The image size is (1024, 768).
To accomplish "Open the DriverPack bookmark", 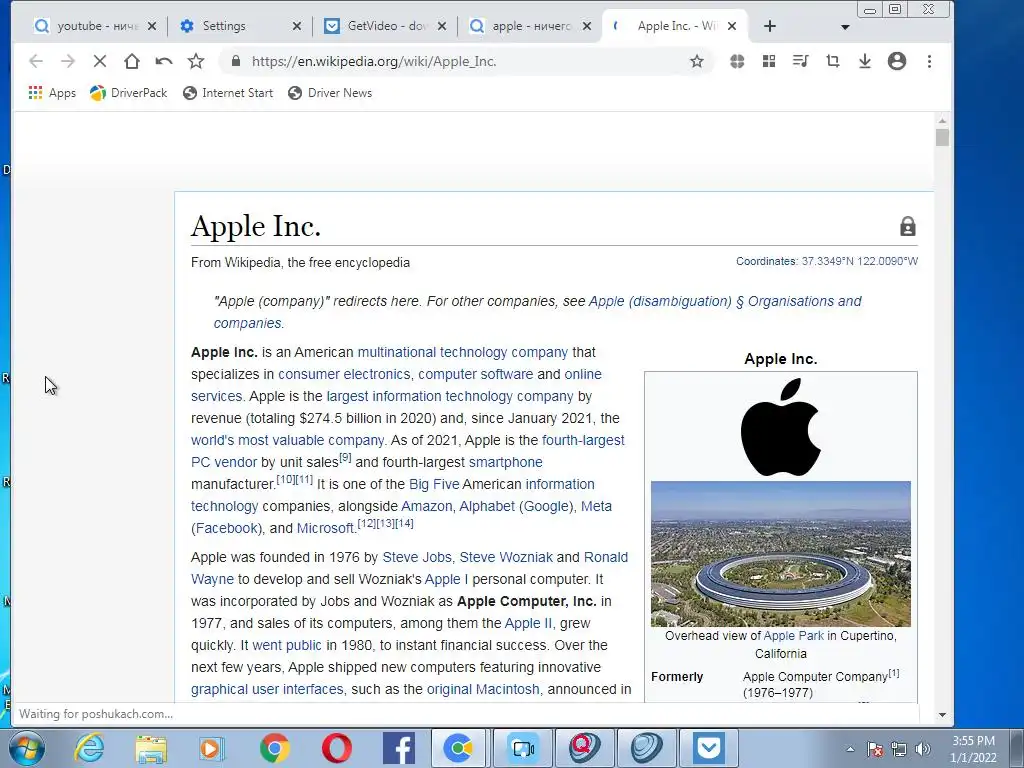I will [x=129, y=93].
